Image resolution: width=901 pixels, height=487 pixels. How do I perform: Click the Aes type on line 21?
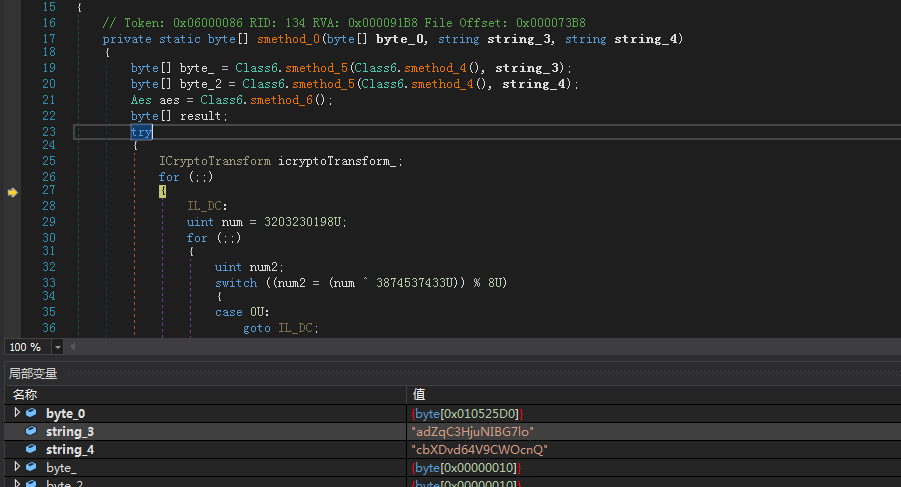[x=141, y=100]
